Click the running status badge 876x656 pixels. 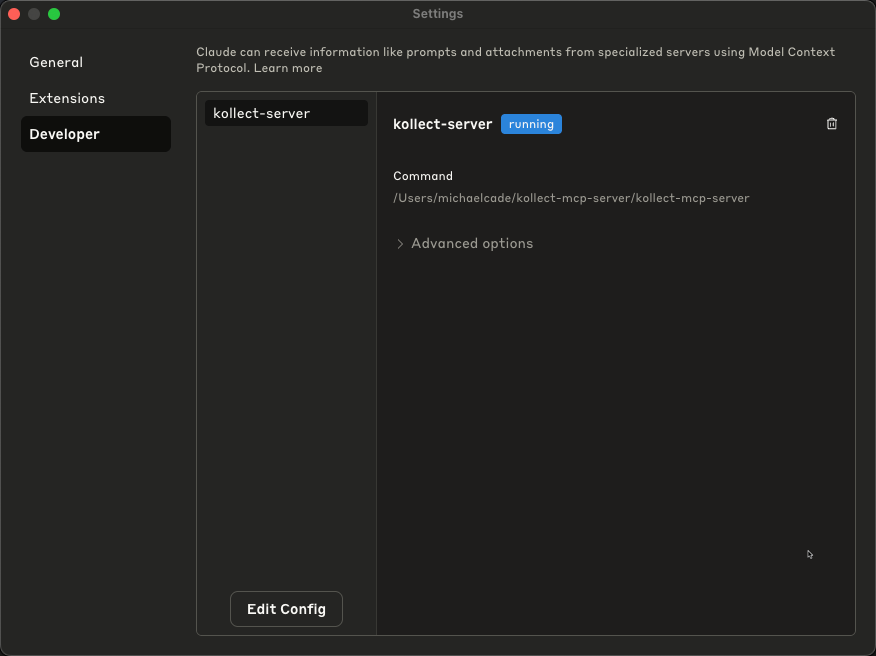tap(531, 124)
